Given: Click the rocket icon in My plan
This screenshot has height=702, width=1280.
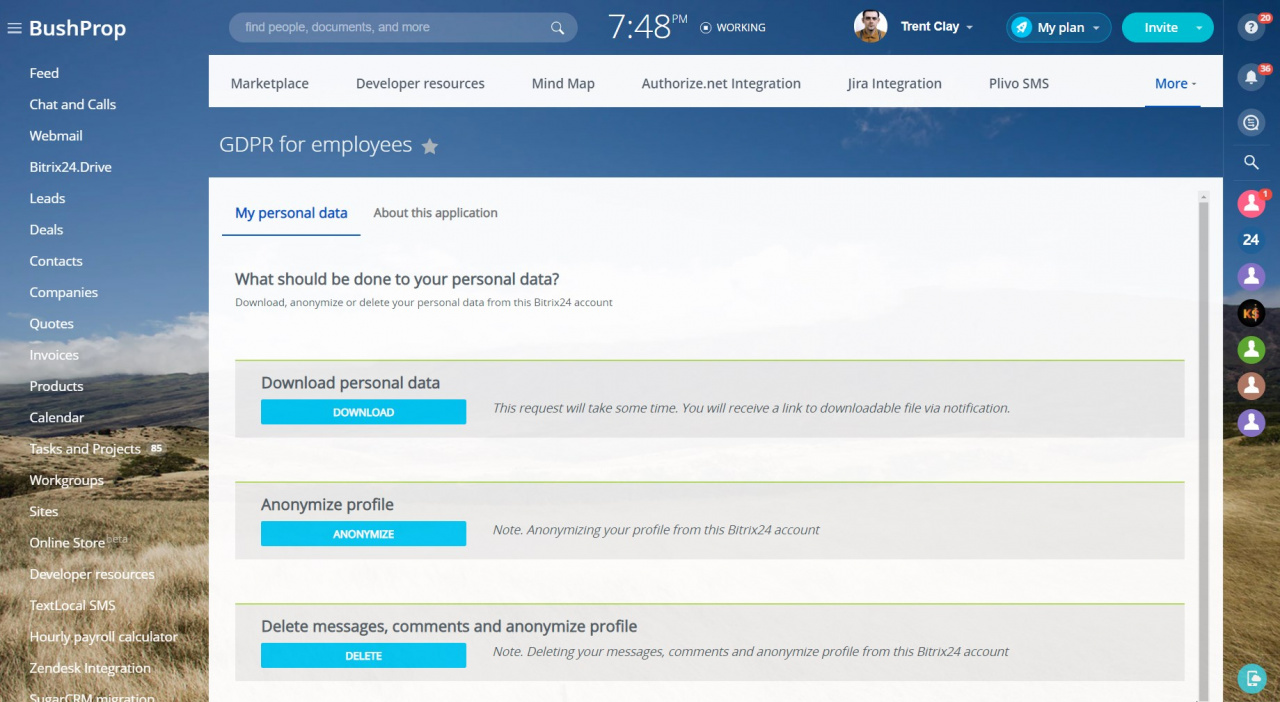Looking at the screenshot, I should [1021, 28].
